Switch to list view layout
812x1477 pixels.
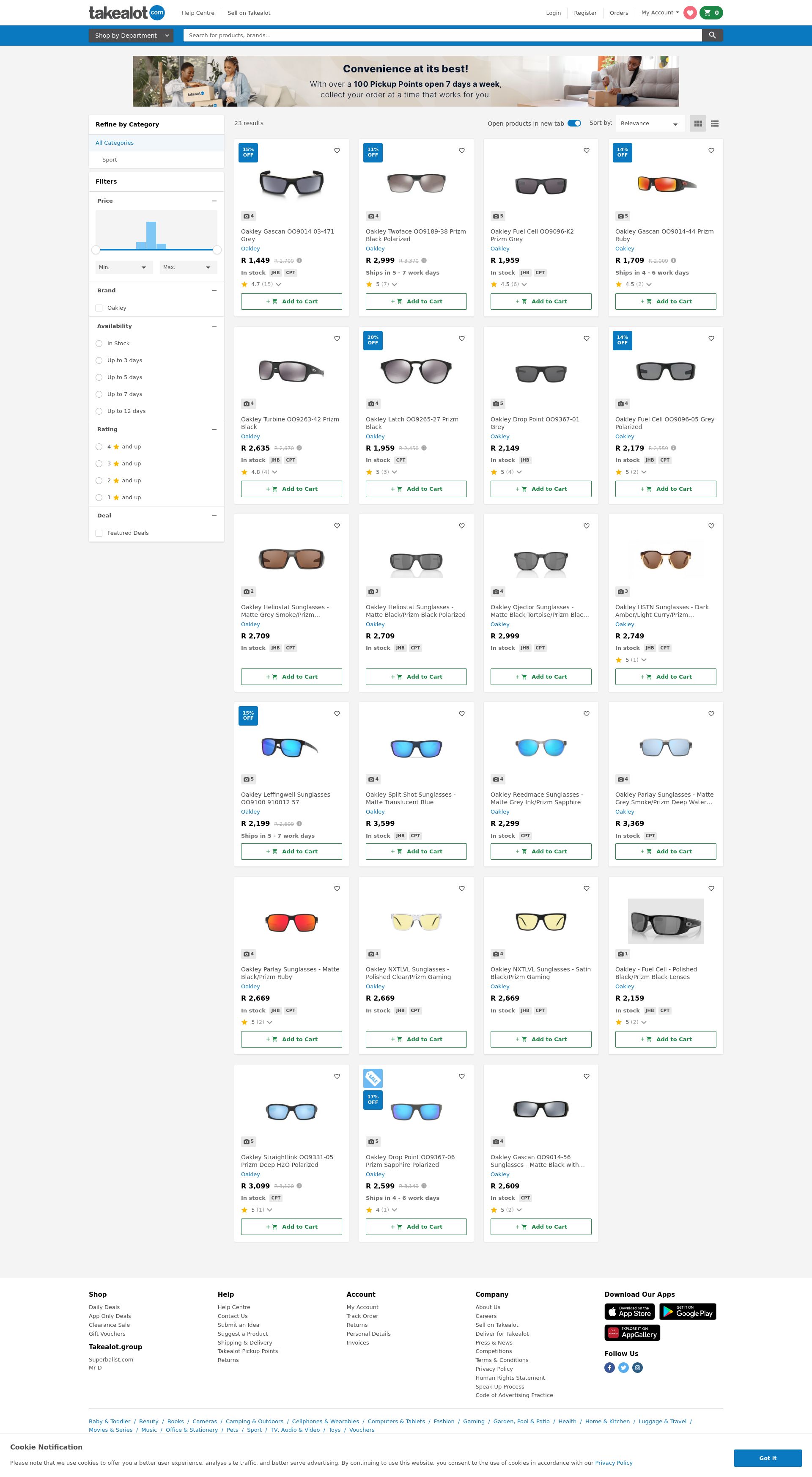(x=715, y=123)
